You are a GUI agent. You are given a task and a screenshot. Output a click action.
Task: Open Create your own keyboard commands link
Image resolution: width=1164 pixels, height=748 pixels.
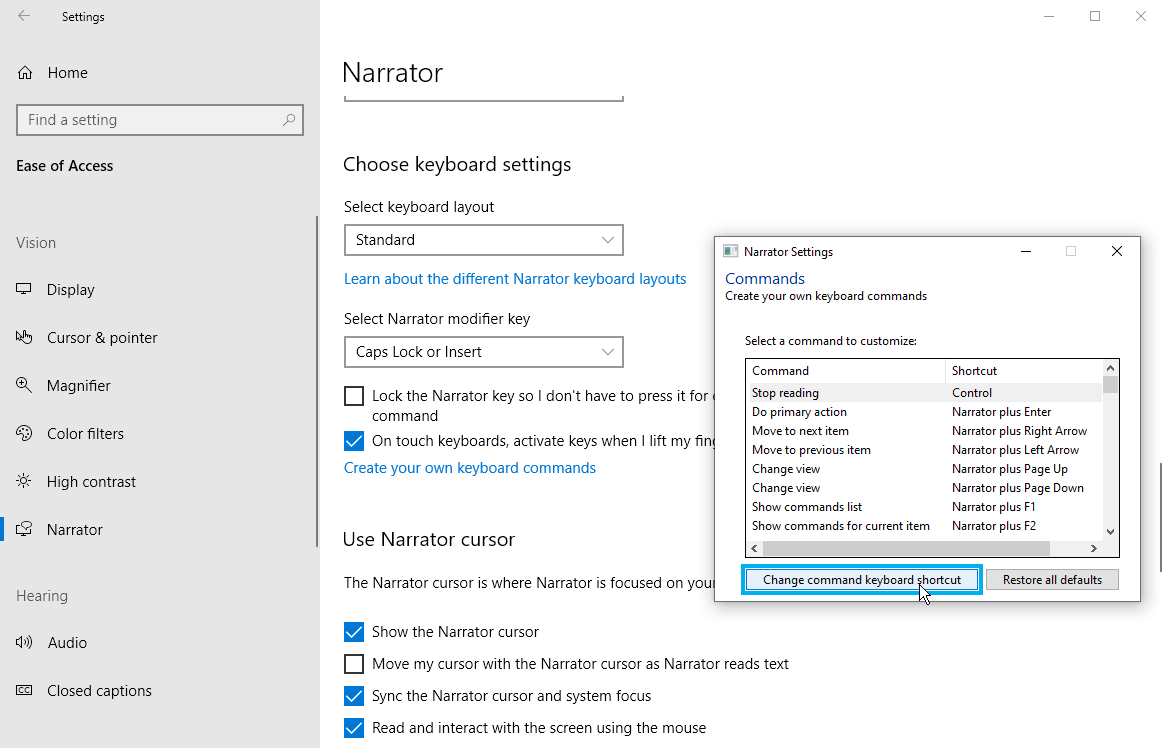(470, 468)
